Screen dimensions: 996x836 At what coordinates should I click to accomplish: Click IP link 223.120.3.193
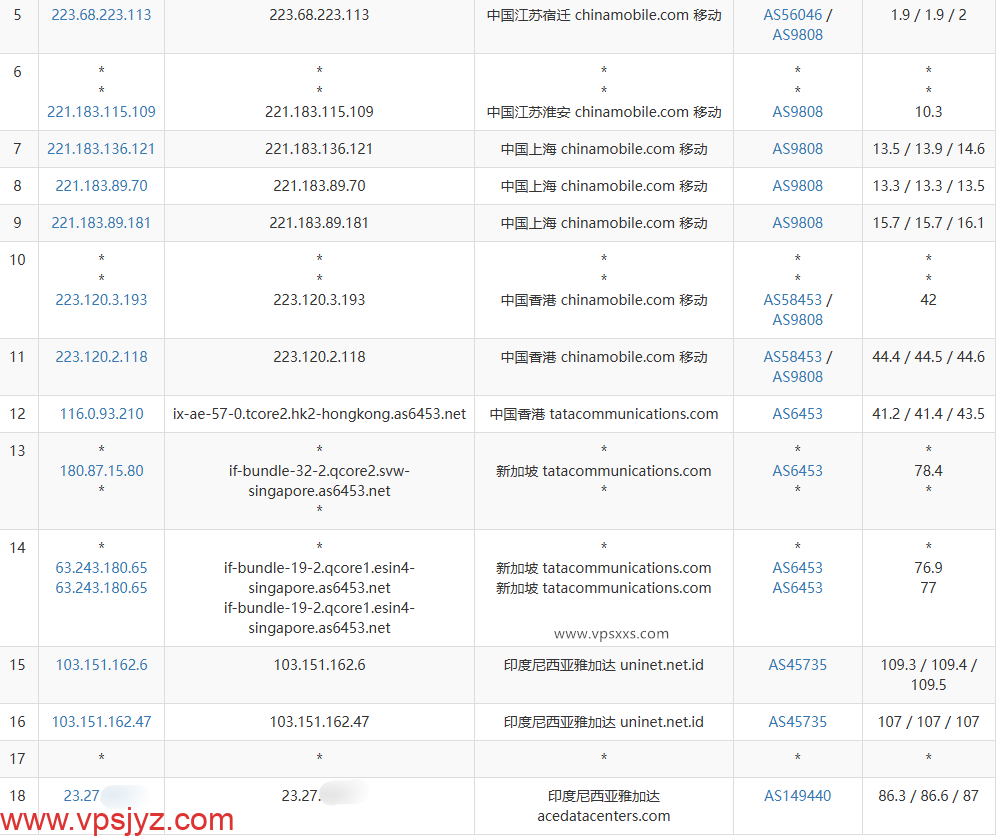coord(101,300)
